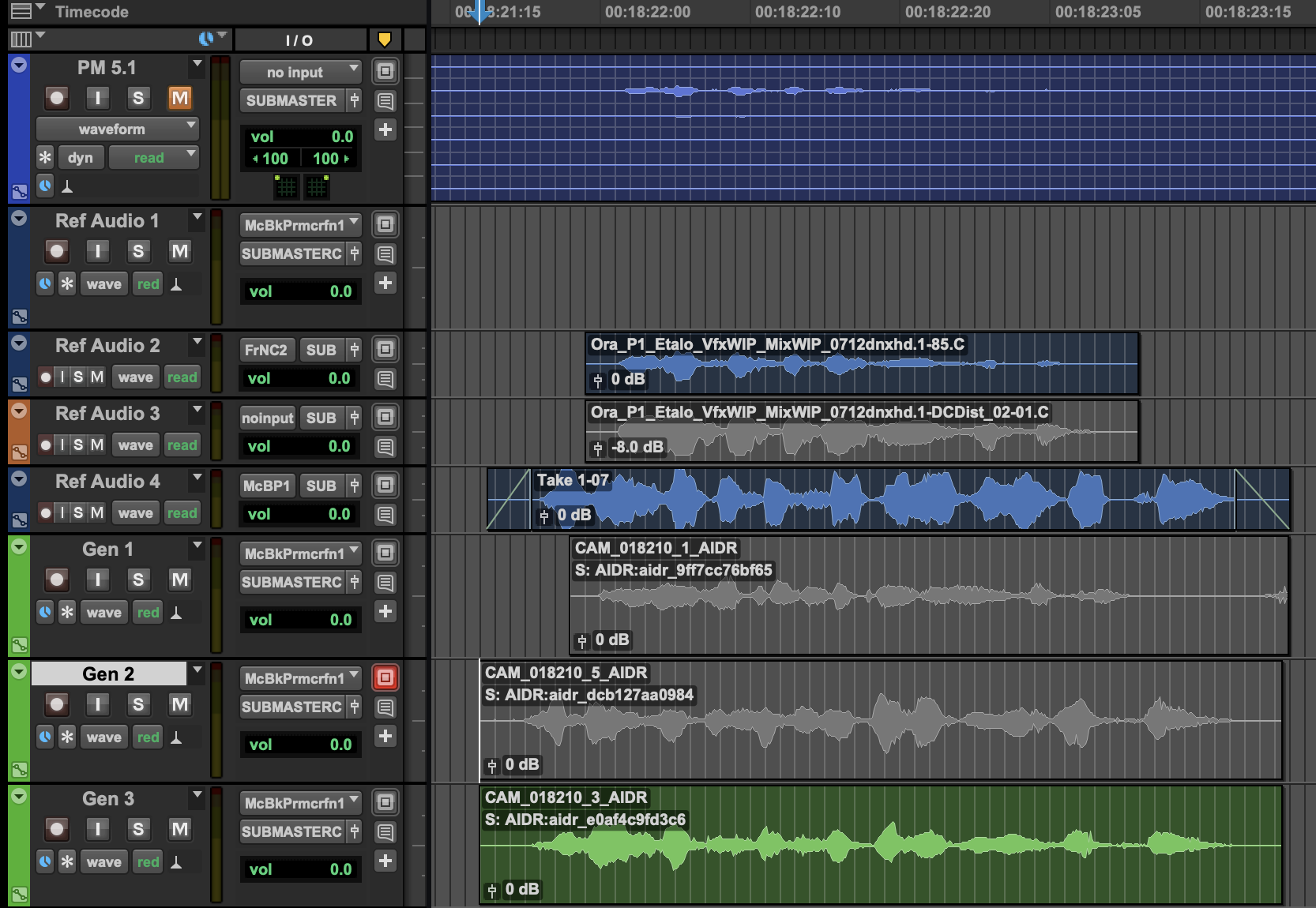Screen dimensions: 1316x908
Task: Click the PM 5.1 right pan value 100
Action: click(331, 158)
